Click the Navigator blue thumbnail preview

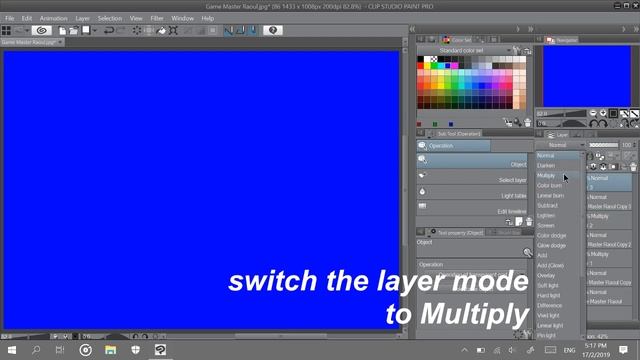(x=587, y=76)
